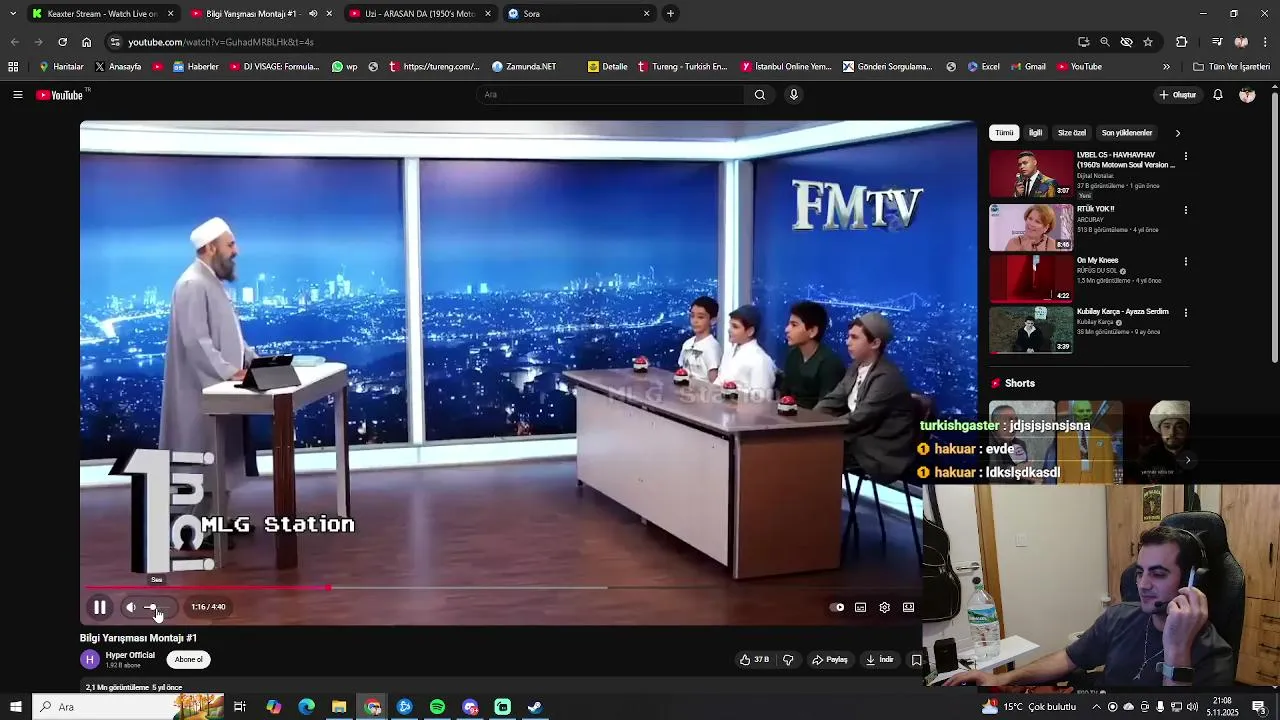Go to browser home page icon

(x=86, y=42)
